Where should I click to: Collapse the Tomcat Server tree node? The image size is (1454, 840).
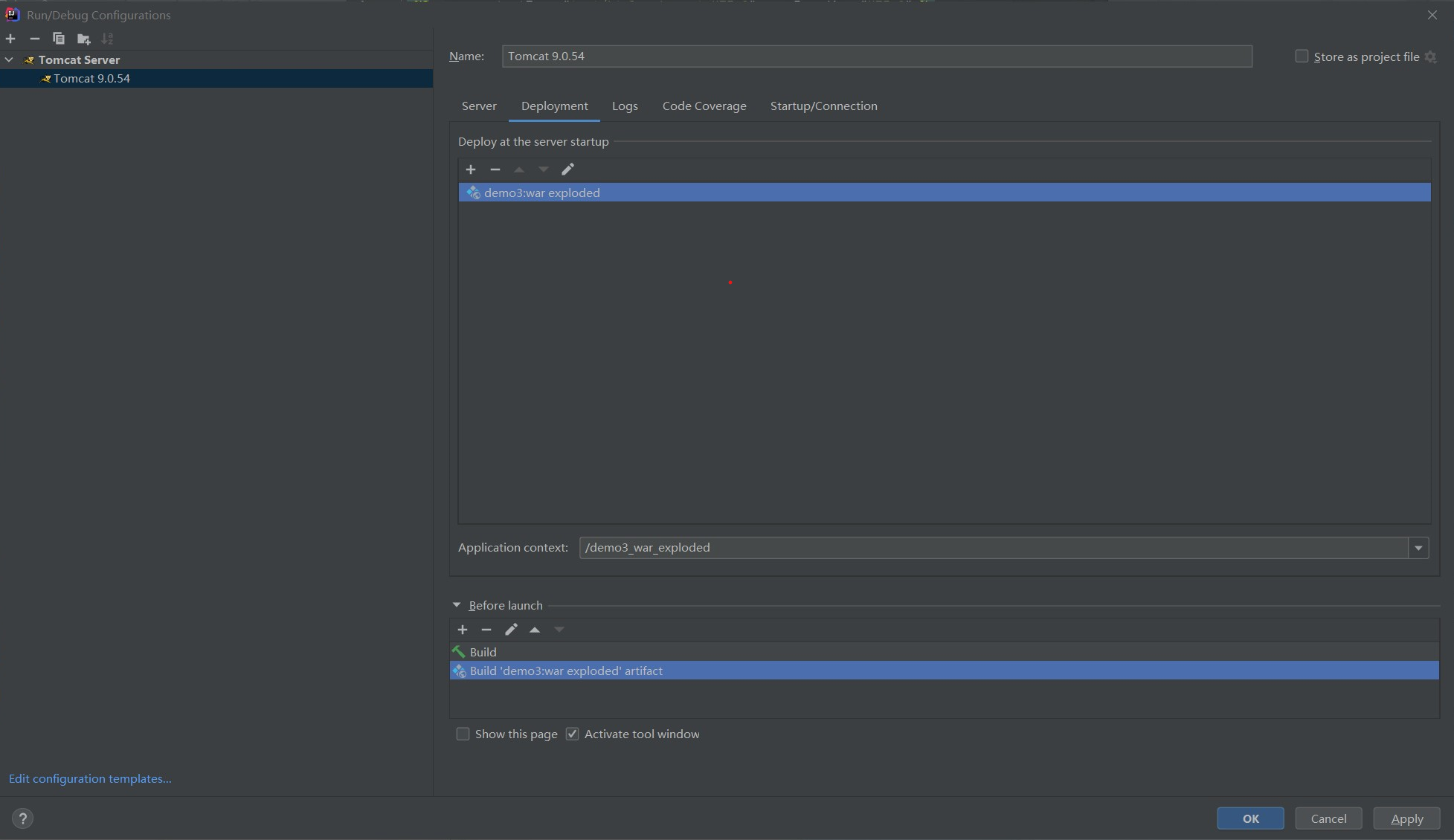click(x=10, y=59)
